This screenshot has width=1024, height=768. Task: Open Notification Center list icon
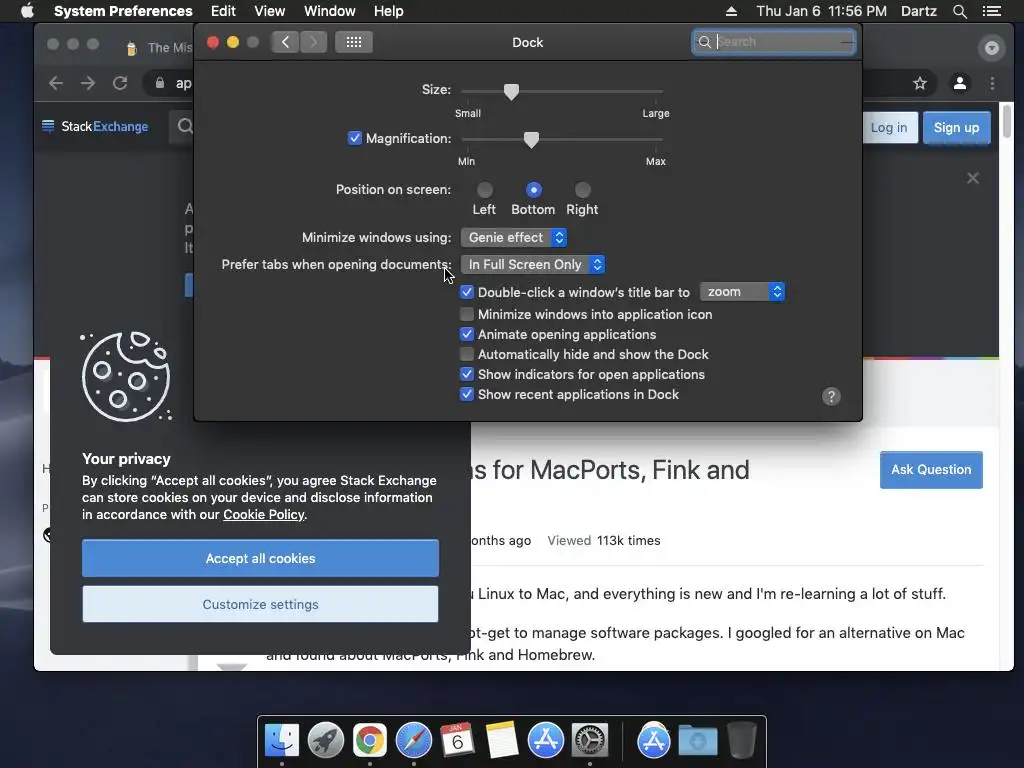coord(992,11)
